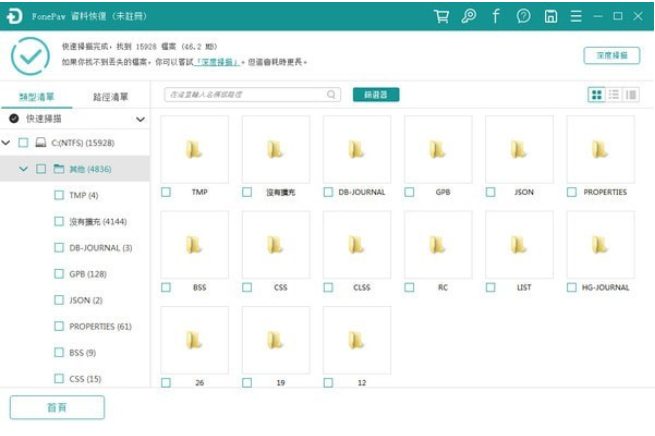The image size is (655, 436).
Task: Open the Facebook icon in title bar
Action: coord(496,16)
